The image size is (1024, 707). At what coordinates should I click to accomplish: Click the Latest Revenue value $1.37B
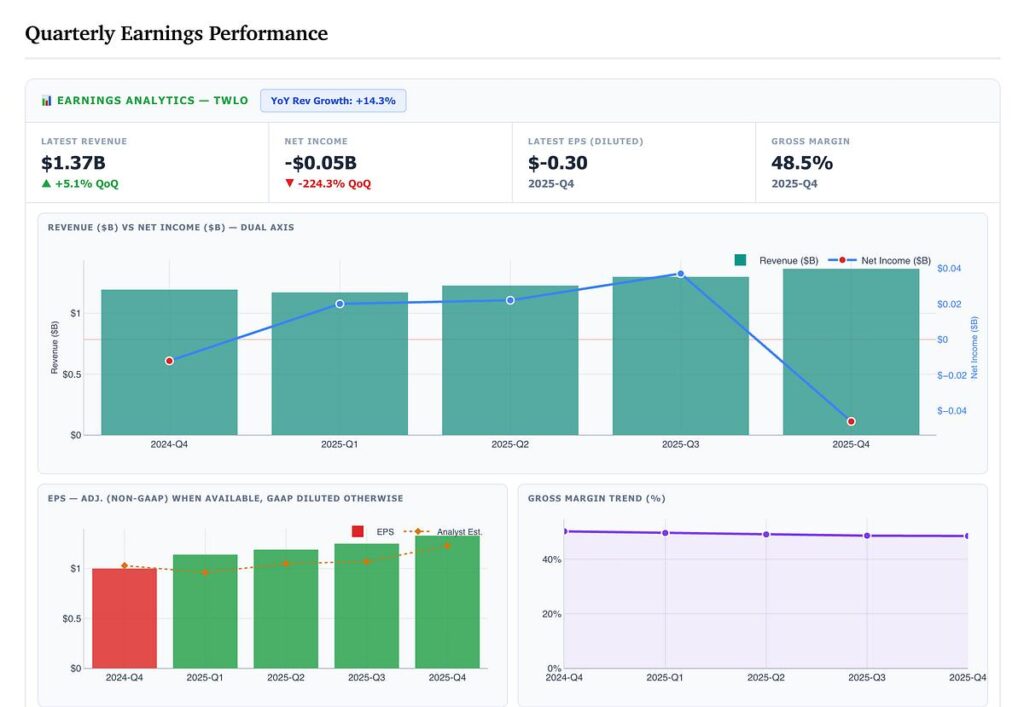coord(73,163)
